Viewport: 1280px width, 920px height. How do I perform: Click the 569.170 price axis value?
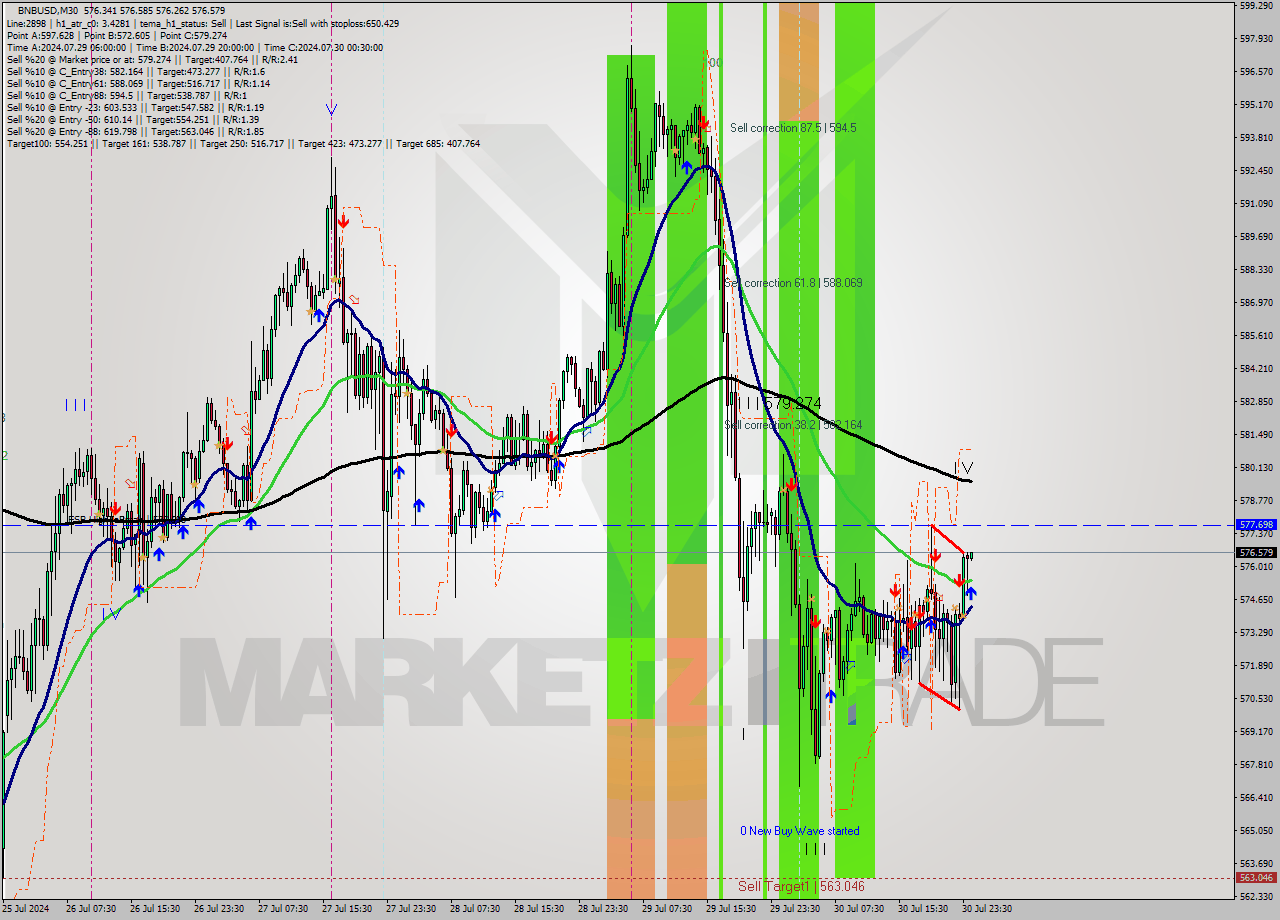coord(1256,732)
